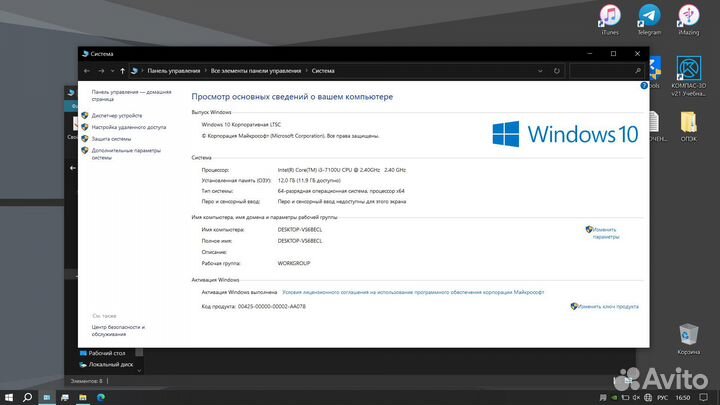This screenshot has width=720, height=405.
Task: Expand address bar history dropdown
Action: (x=540, y=71)
